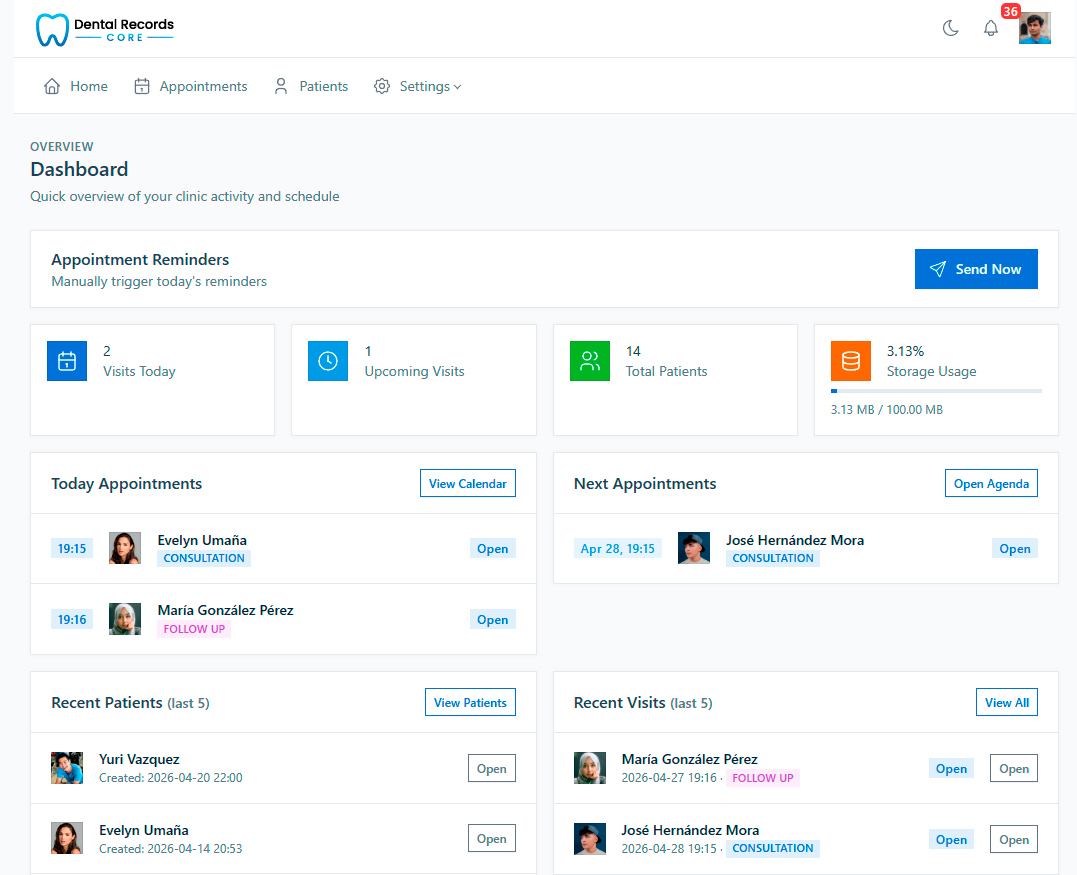Click María González Pérez in Today Appointments

click(225, 610)
